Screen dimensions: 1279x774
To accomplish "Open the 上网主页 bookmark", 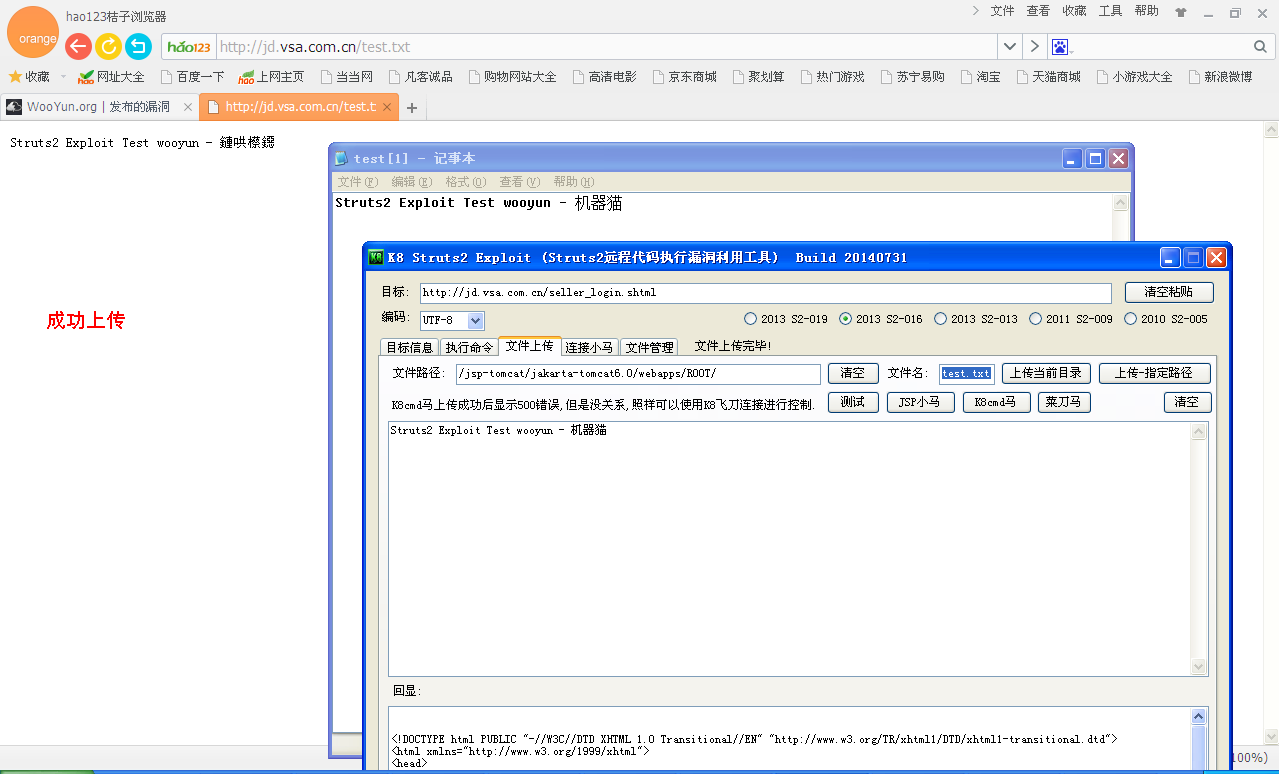I will pos(271,76).
